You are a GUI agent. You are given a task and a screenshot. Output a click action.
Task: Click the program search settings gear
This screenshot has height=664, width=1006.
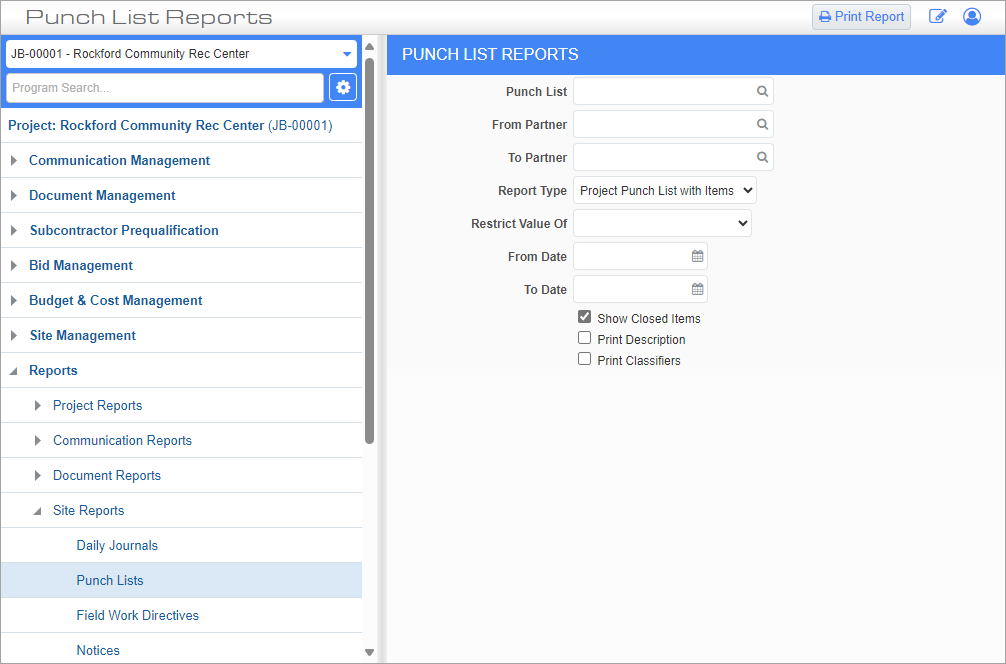click(x=343, y=88)
